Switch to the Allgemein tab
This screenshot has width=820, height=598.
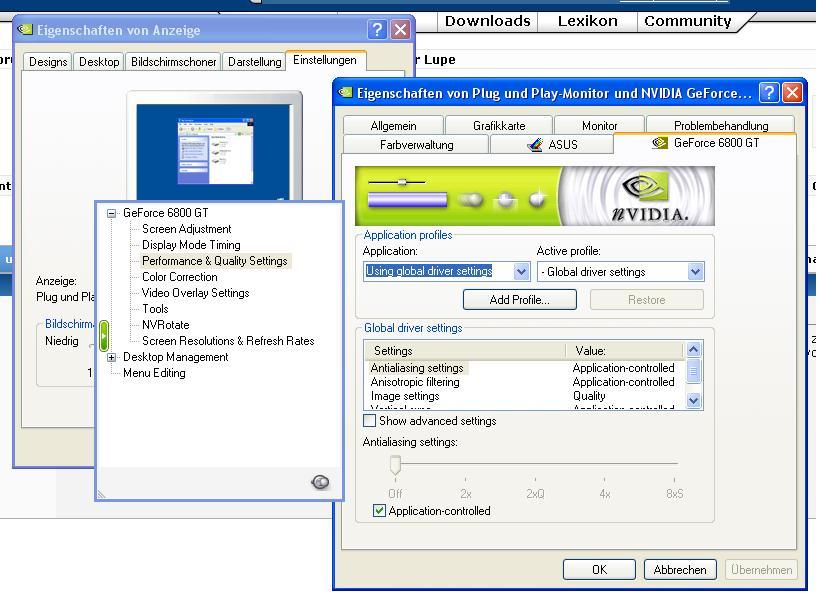coord(393,126)
